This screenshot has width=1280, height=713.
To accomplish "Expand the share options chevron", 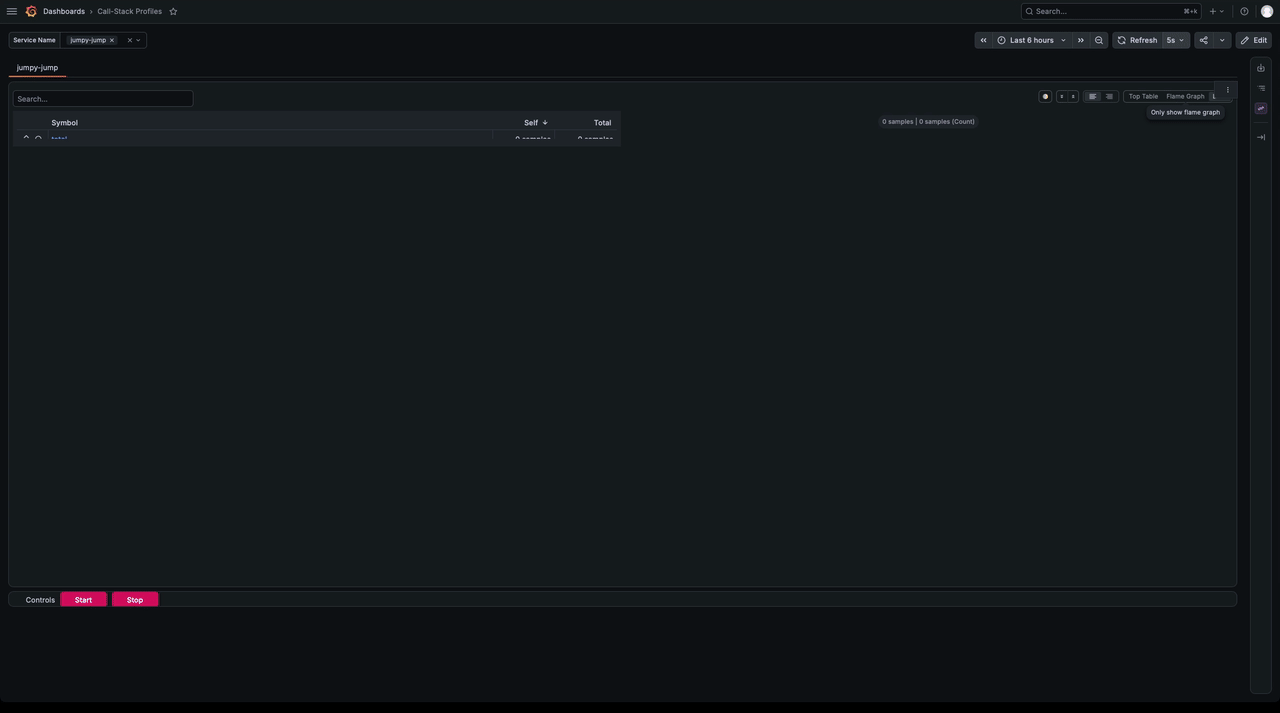I will click(x=1222, y=40).
